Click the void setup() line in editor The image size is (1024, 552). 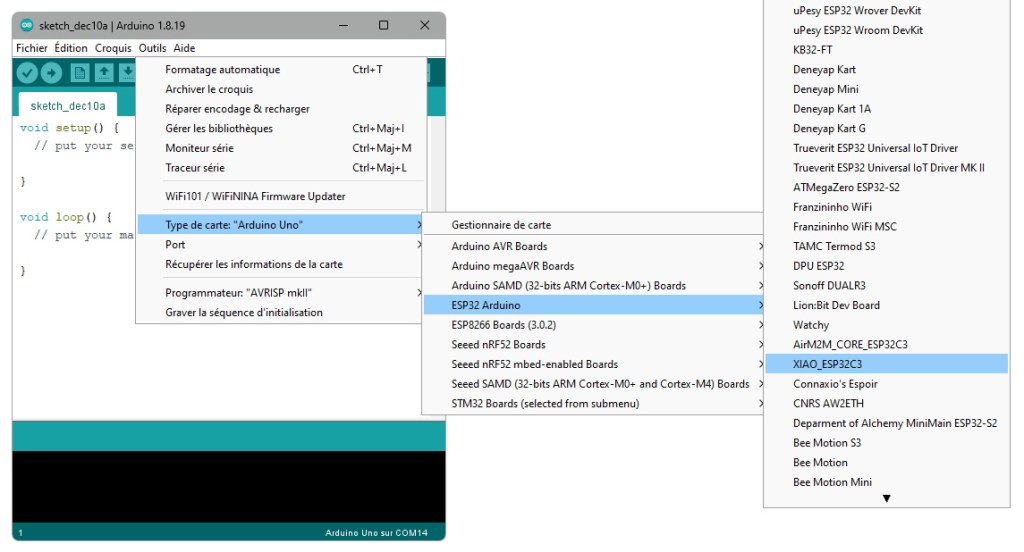pos(69,129)
